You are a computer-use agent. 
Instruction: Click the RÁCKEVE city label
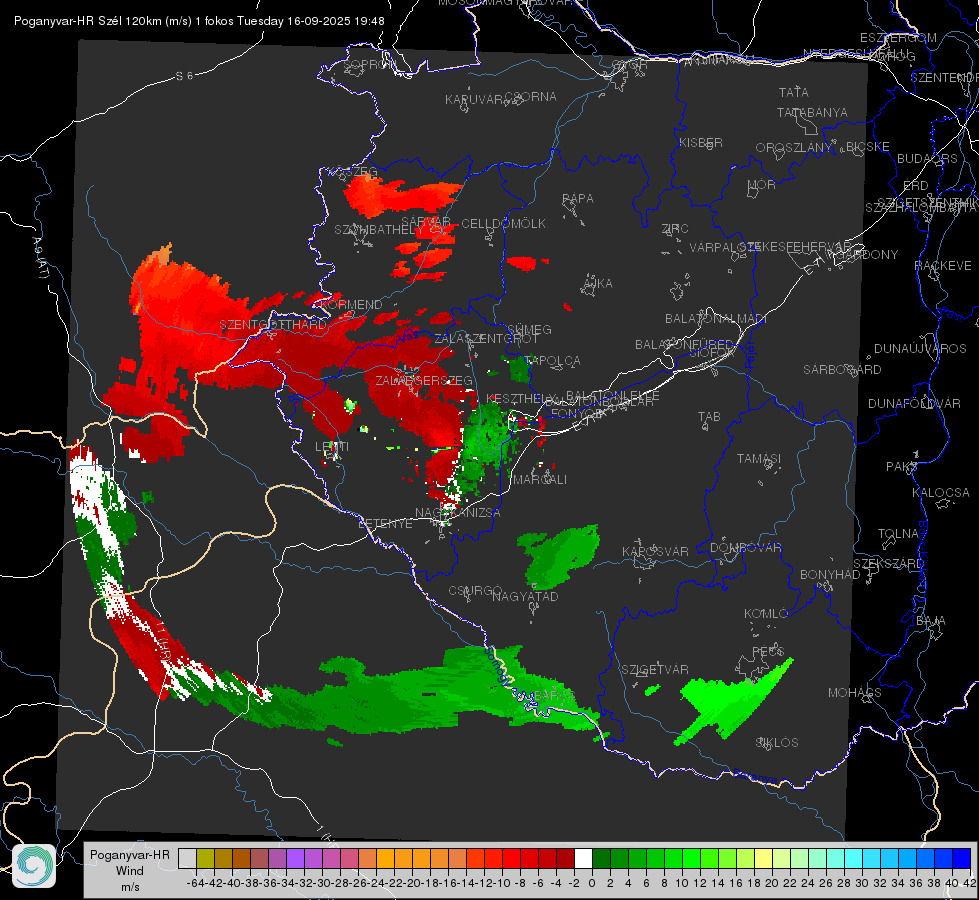coord(943,266)
